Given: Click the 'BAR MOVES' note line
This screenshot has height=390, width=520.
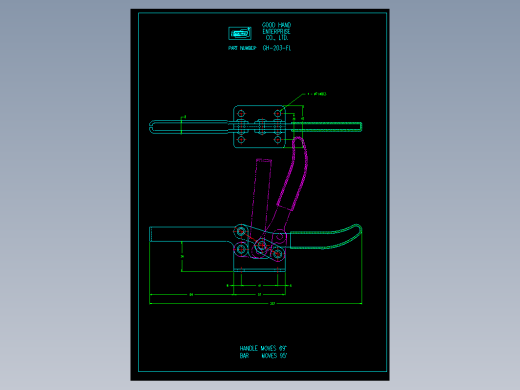Looking at the screenshot, I should (x=263, y=356).
